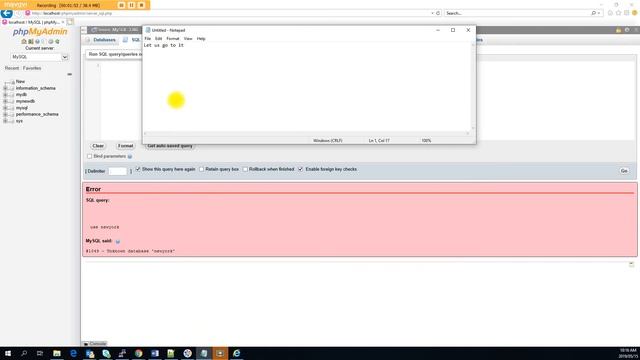This screenshot has height=360, width=640.
Task: Open the Recent navigation link
Action: point(12,68)
